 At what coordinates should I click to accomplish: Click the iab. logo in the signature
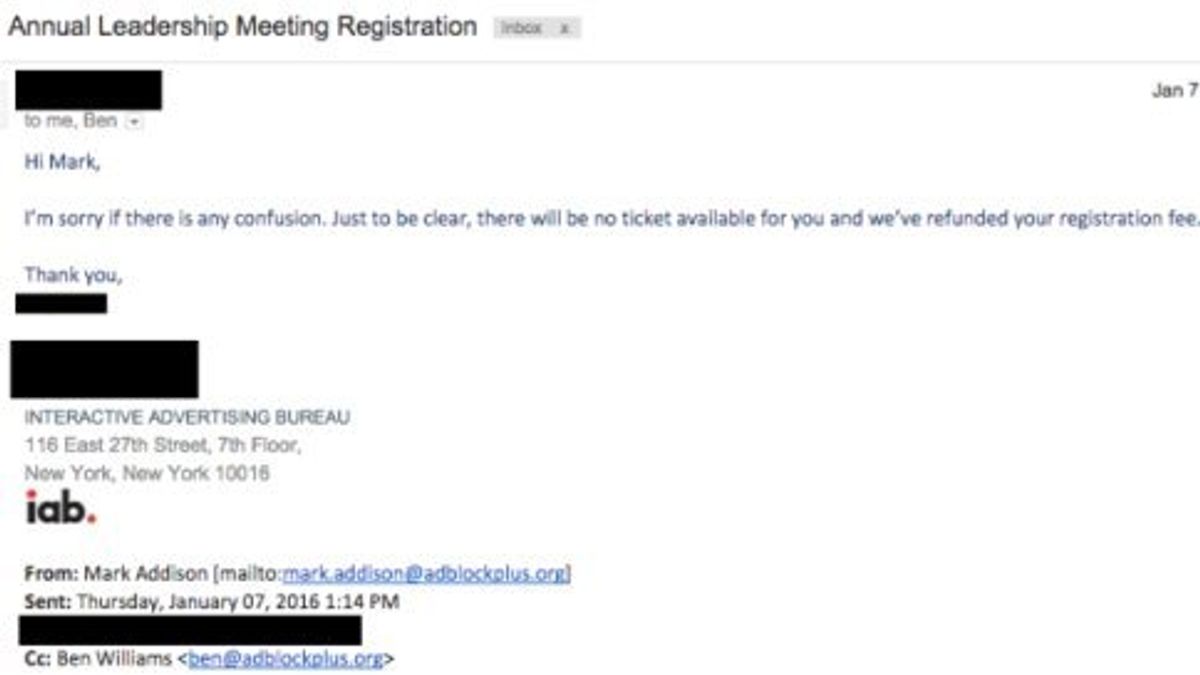point(60,509)
